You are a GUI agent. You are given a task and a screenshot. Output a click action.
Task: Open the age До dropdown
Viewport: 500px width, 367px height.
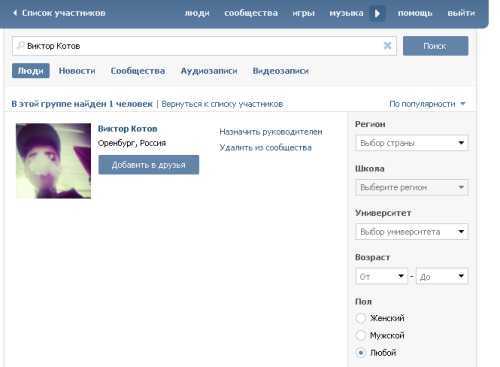(x=442, y=276)
